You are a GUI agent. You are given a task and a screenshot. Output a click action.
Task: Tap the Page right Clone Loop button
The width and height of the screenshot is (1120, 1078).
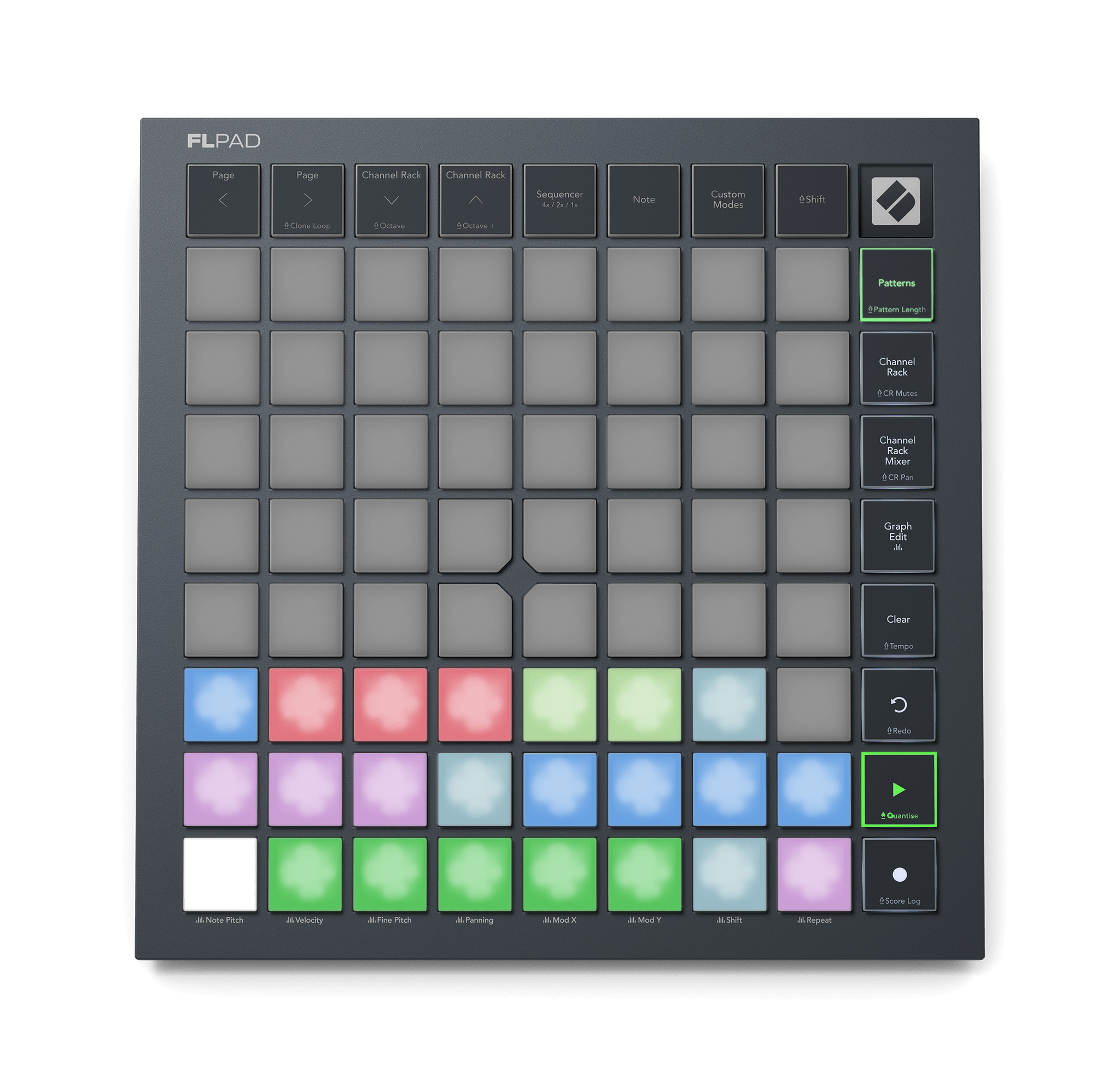point(307,201)
